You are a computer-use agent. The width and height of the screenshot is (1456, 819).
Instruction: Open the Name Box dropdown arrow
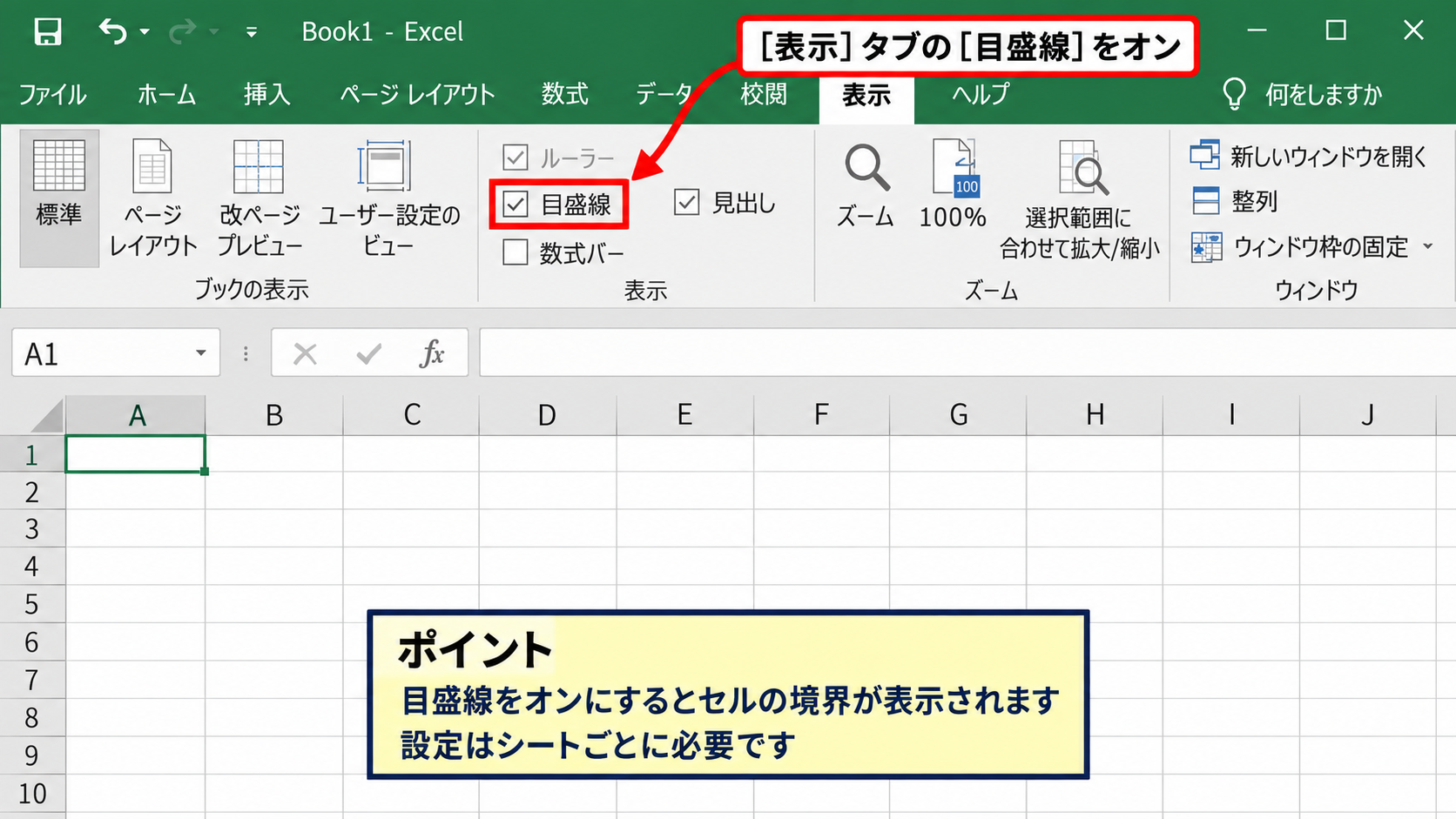[201, 352]
